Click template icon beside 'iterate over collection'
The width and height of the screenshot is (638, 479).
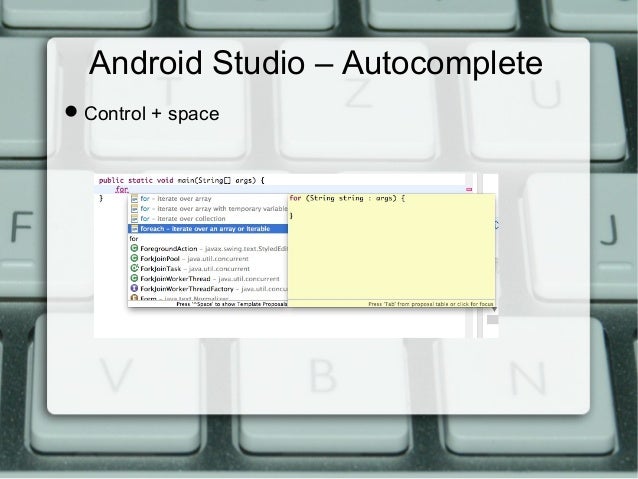click(134, 219)
